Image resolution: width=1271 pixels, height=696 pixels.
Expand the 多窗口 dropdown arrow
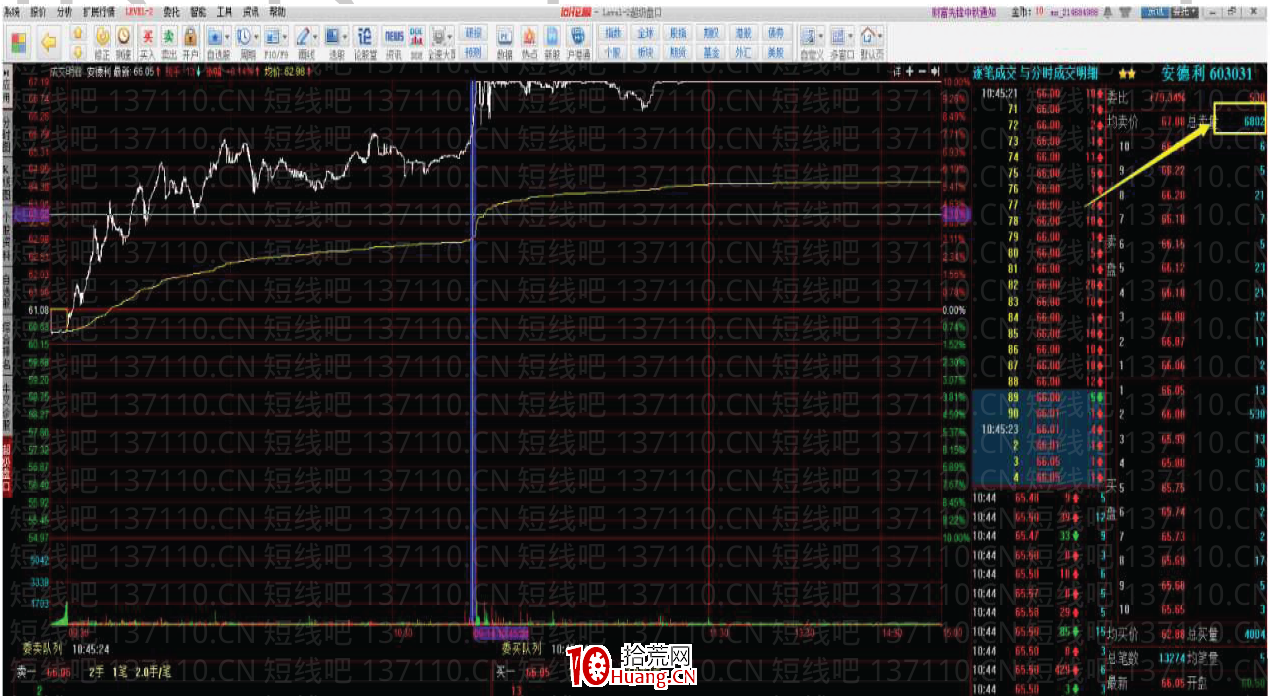[850, 36]
